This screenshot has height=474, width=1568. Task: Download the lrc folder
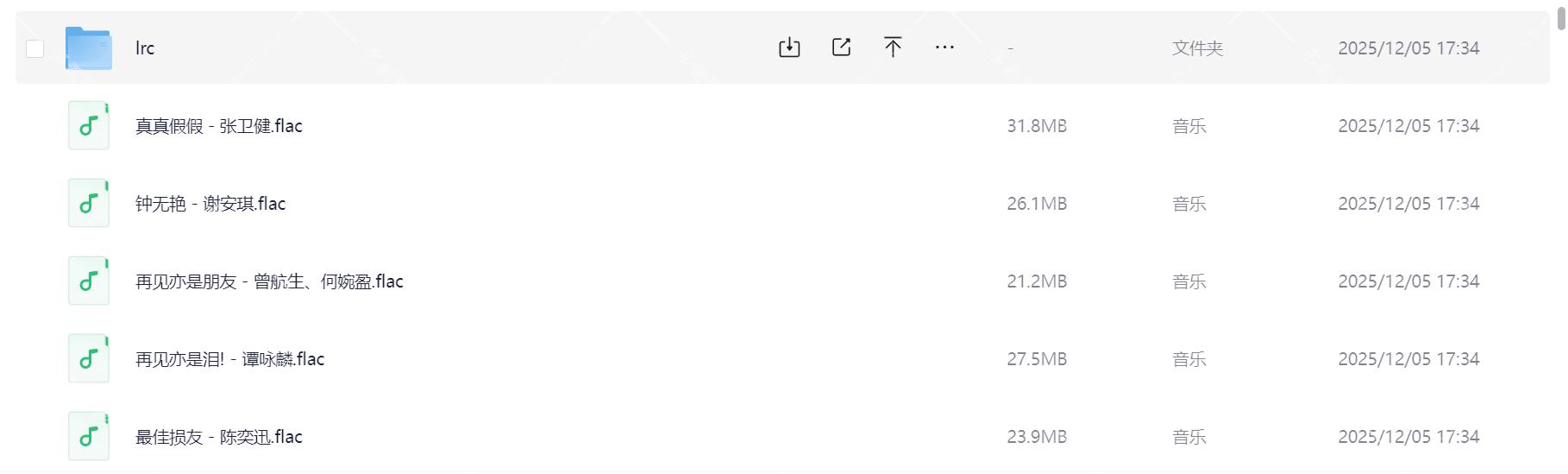789,47
